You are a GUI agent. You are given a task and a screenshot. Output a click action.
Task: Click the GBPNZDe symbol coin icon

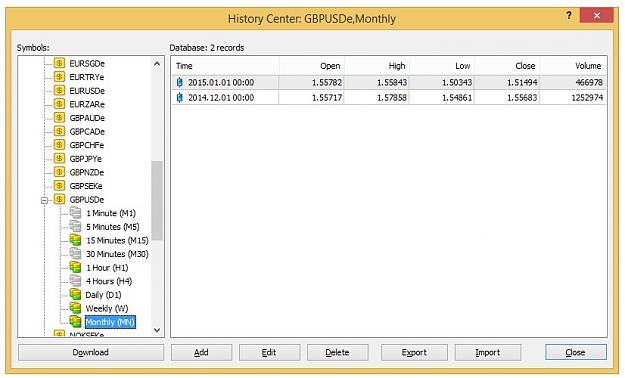point(59,172)
